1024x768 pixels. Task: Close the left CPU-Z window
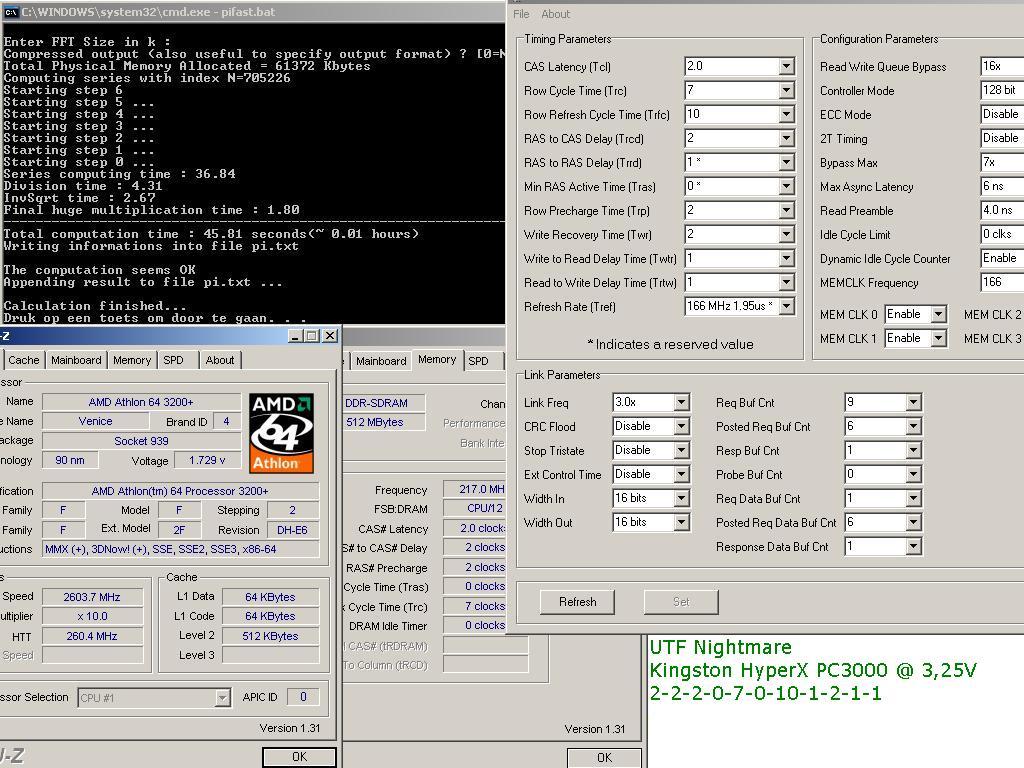click(x=330, y=336)
